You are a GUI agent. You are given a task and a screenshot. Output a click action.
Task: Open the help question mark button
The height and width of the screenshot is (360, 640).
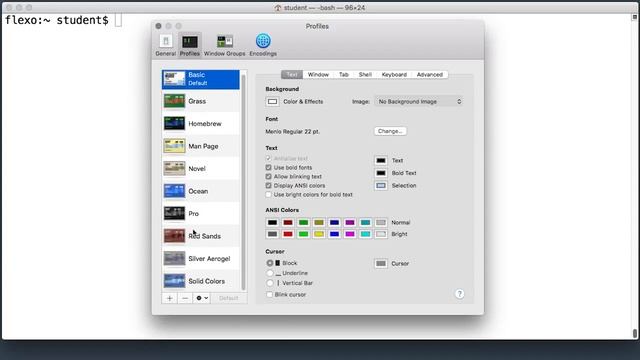459,294
